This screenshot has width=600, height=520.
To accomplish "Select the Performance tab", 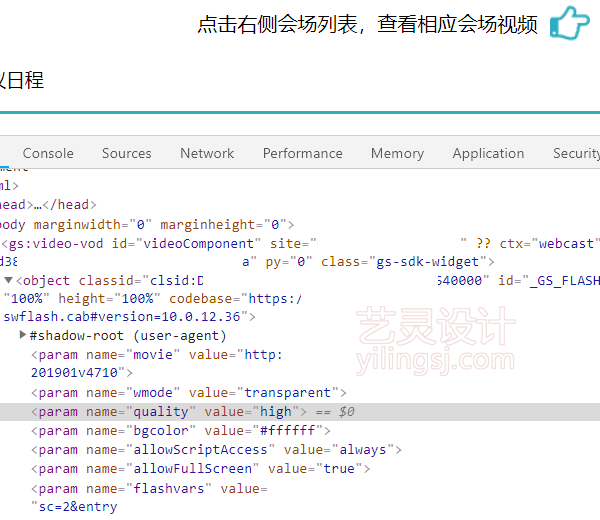I will pos(302,153).
